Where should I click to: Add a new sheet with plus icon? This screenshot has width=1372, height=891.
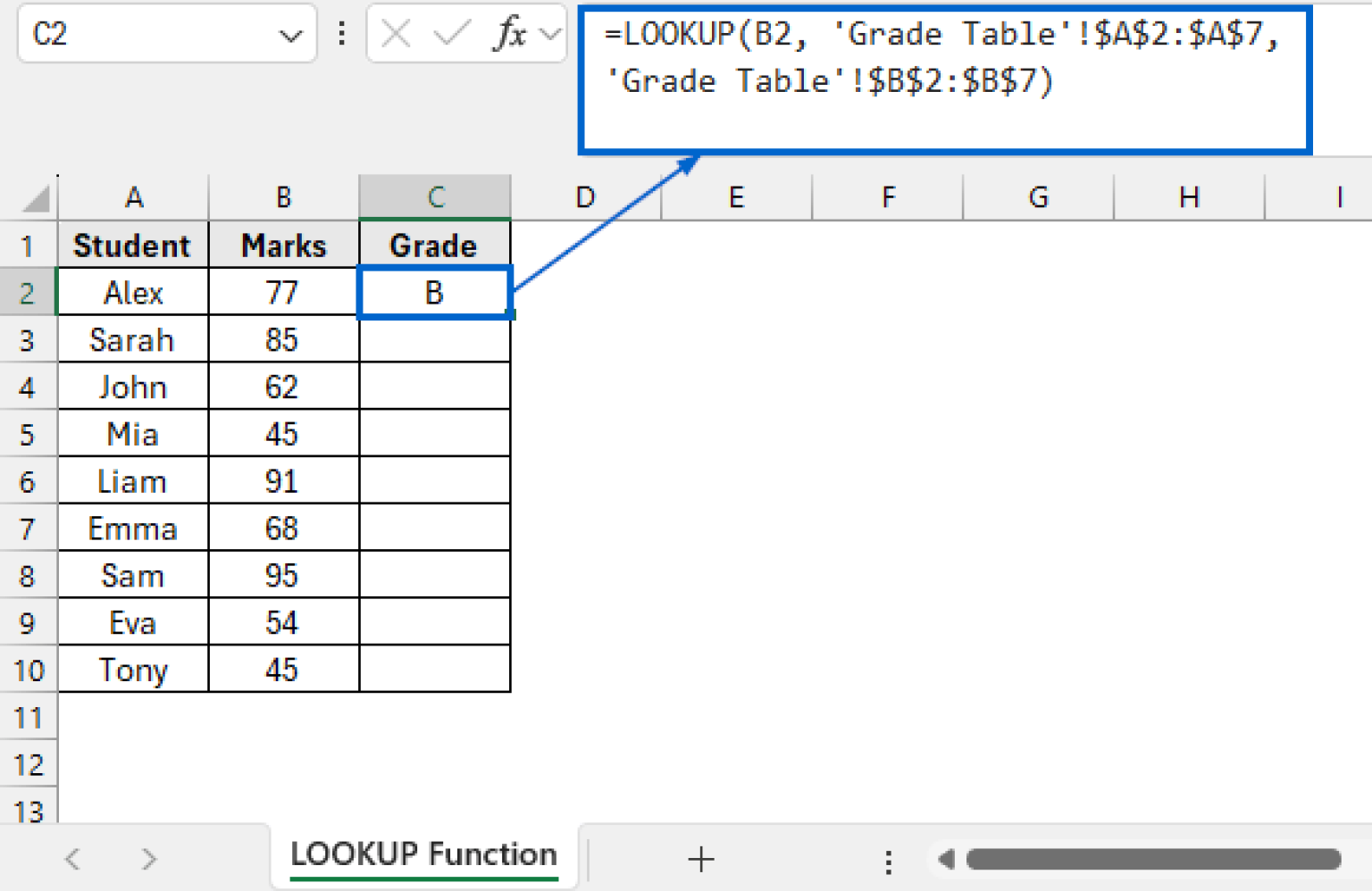click(701, 859)
